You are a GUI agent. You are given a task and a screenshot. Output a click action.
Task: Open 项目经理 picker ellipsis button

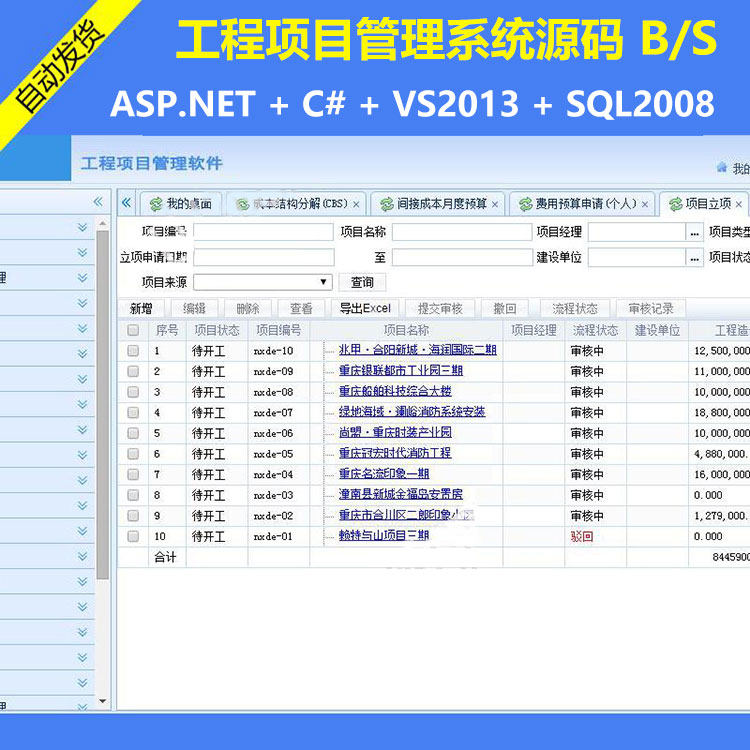(x=695, y=232)
